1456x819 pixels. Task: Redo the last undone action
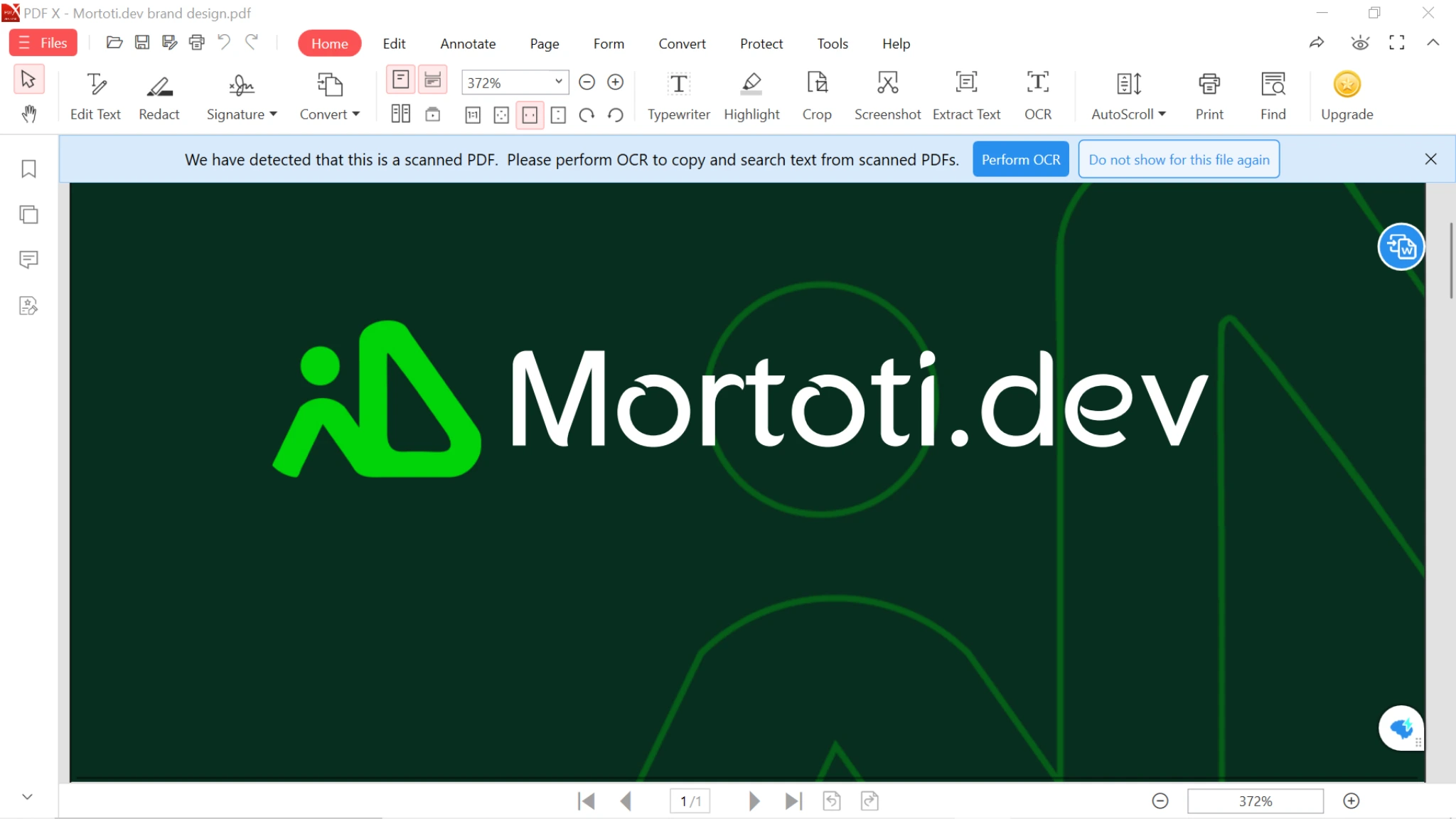252,43
